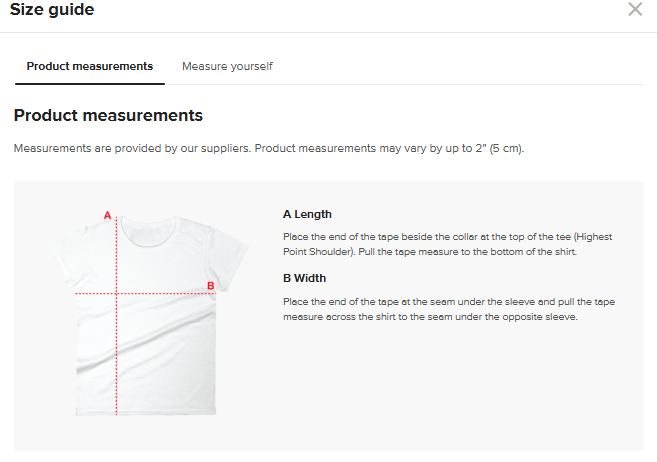Click the "B Width" heading
This screenshot has height=462, width=657.
304,278
